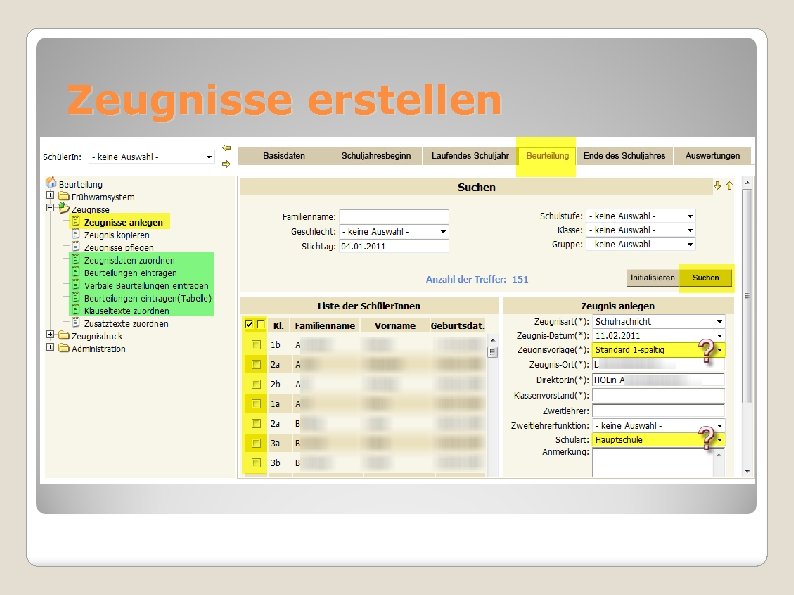Tick checkbox for the first class 2a row
This screenshot has height=595, width=794.
tap(256, 364)
